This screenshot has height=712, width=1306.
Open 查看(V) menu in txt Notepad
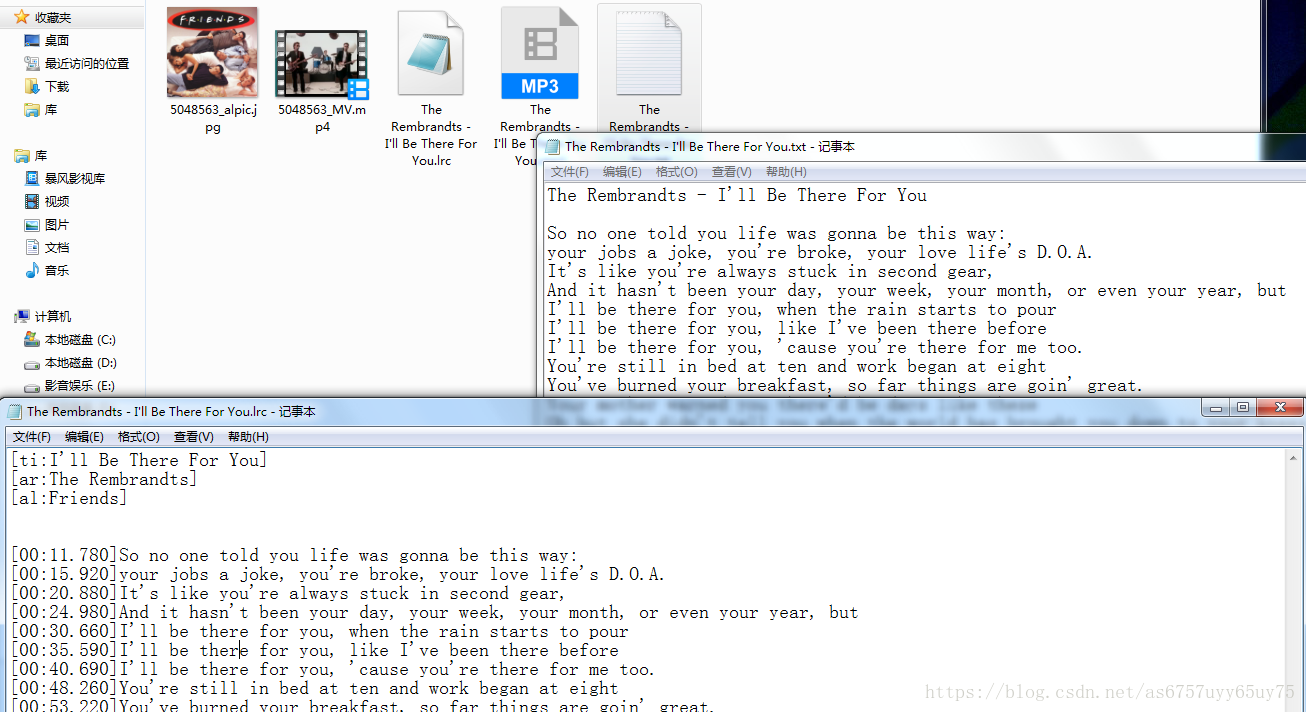(731, 172)
